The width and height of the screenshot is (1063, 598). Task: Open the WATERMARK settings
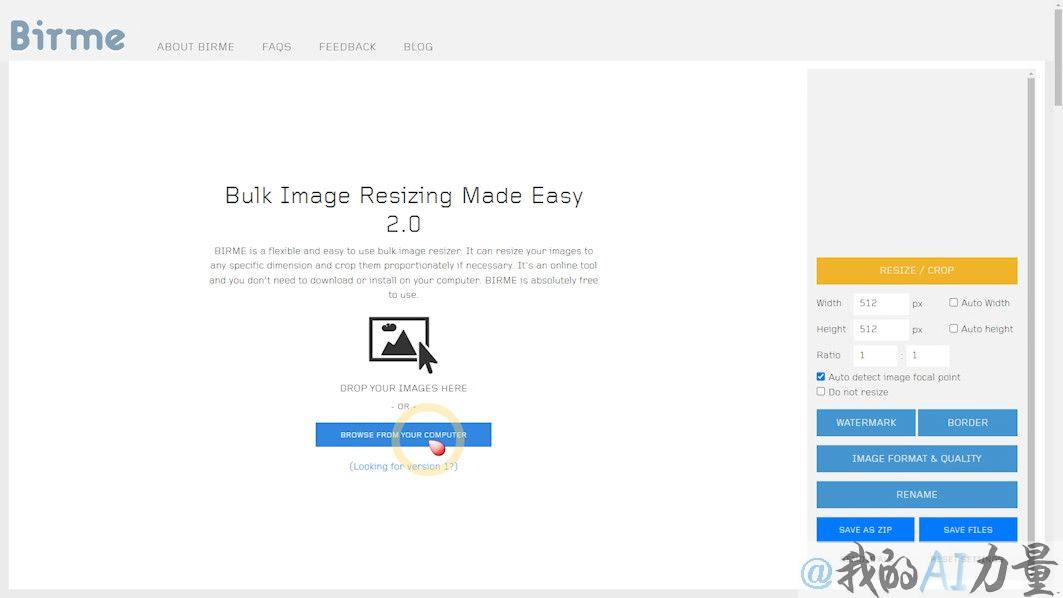(x=866, y=422)
